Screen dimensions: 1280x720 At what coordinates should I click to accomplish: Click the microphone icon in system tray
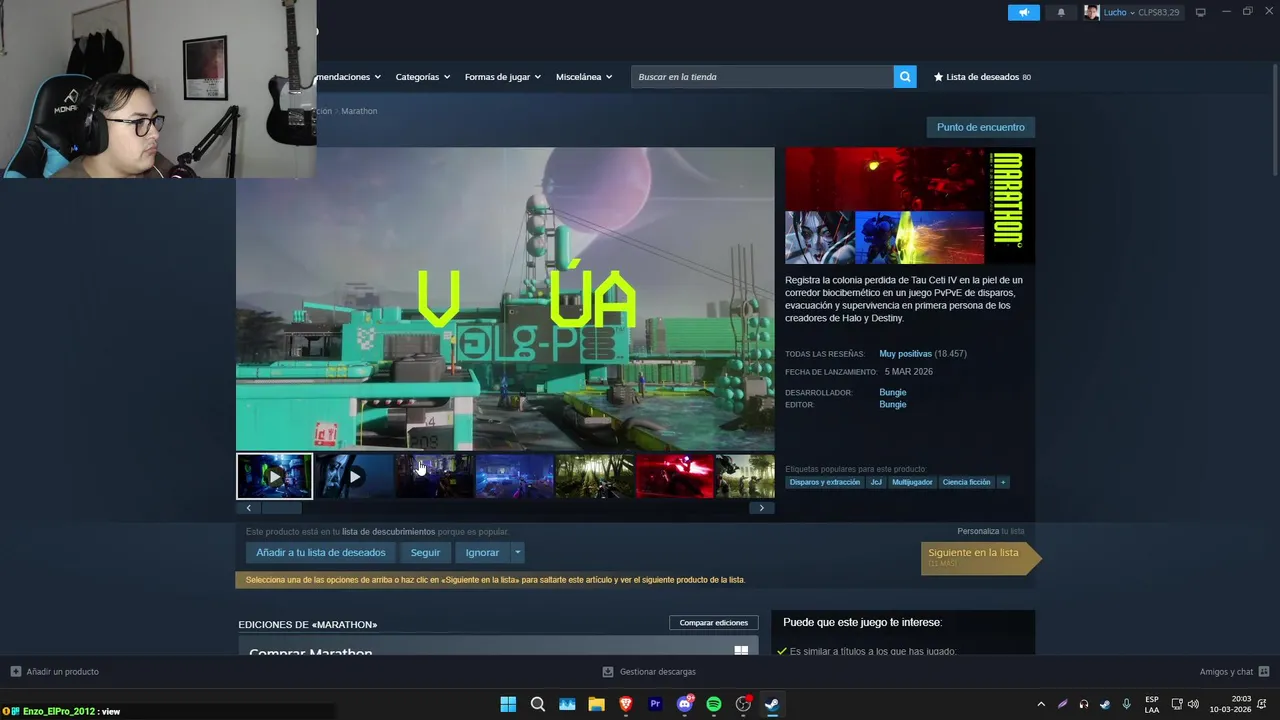[x=1127, y=704]
